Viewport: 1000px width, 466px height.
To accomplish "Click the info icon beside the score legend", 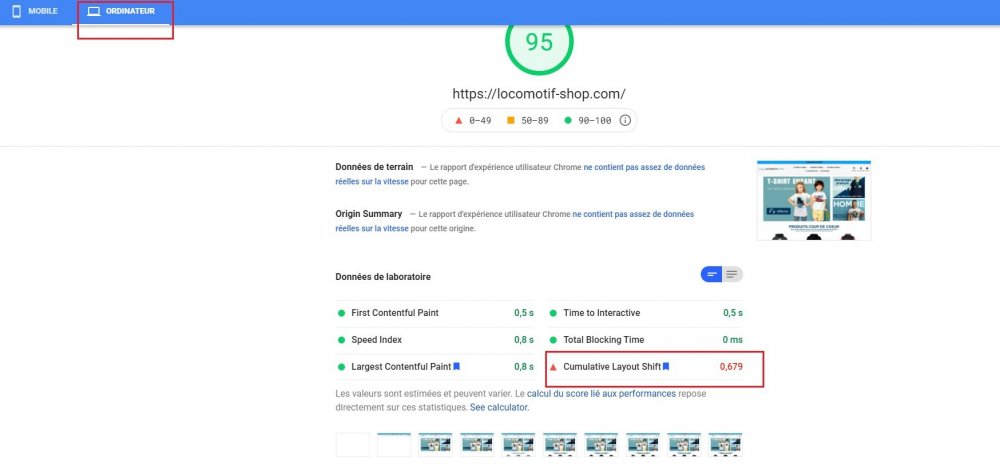I will 625,120.
